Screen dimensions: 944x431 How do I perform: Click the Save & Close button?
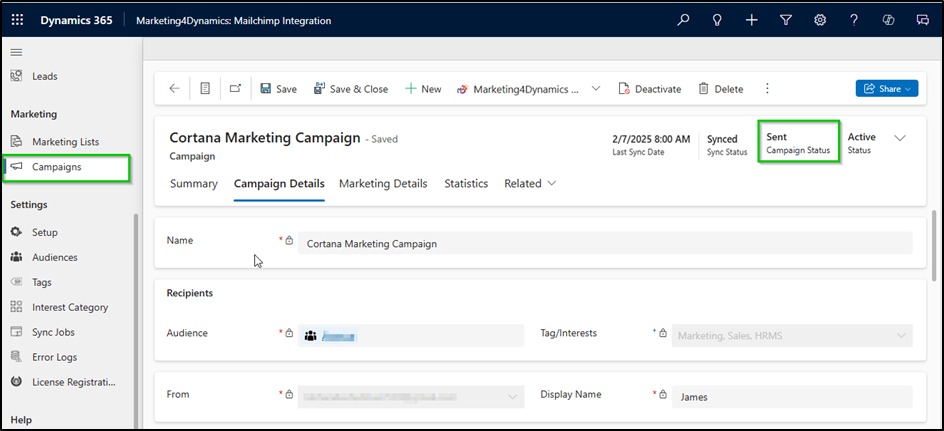351,89
